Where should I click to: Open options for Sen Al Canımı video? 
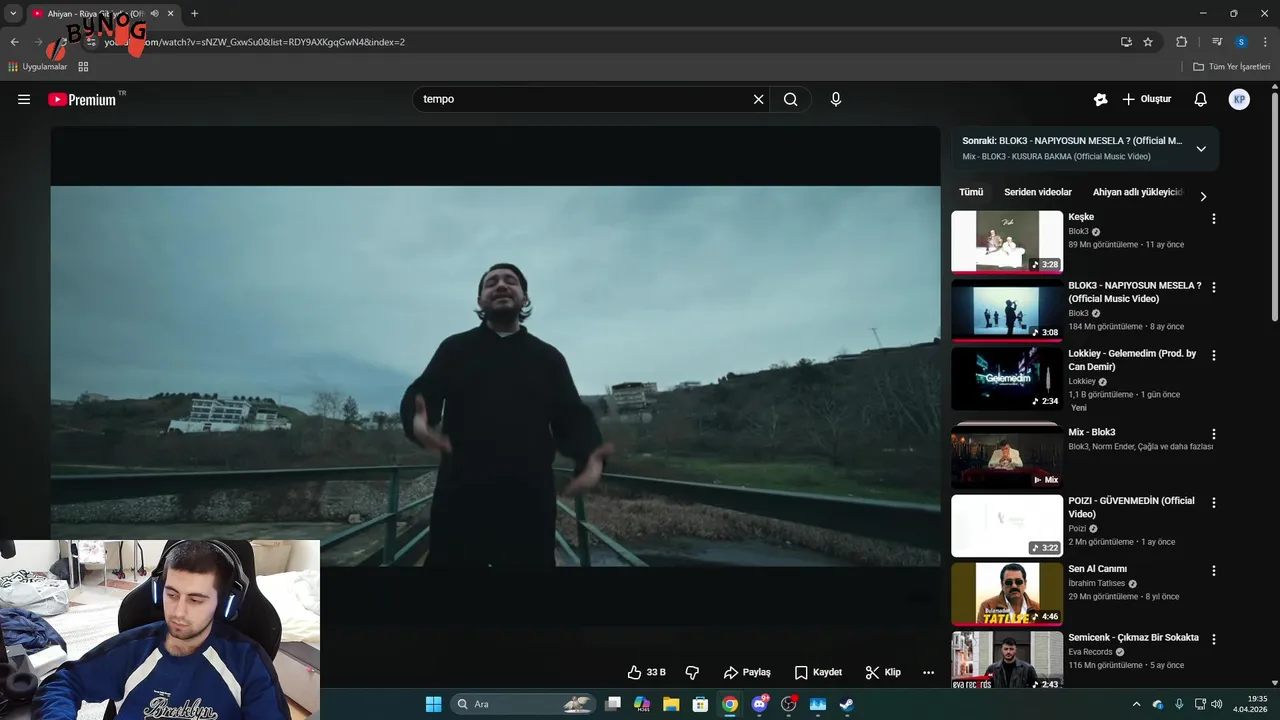click(1214, 570)
